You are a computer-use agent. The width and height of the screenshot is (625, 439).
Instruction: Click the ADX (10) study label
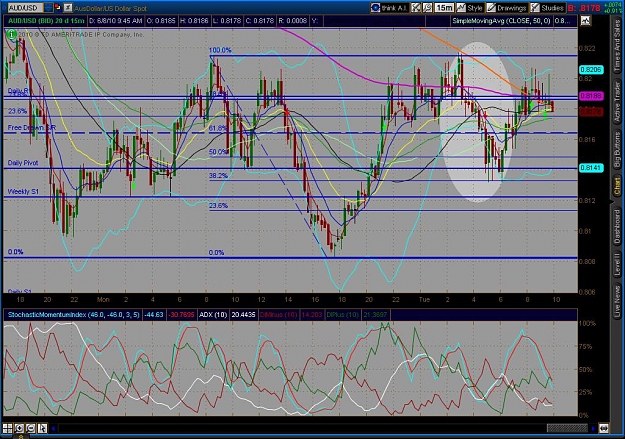click(x=213, y=315)
